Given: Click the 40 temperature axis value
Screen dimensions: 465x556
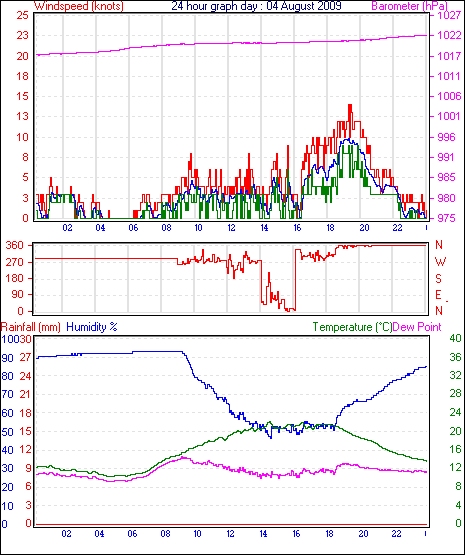Looking at the screenshot, I should click(455, 338).
